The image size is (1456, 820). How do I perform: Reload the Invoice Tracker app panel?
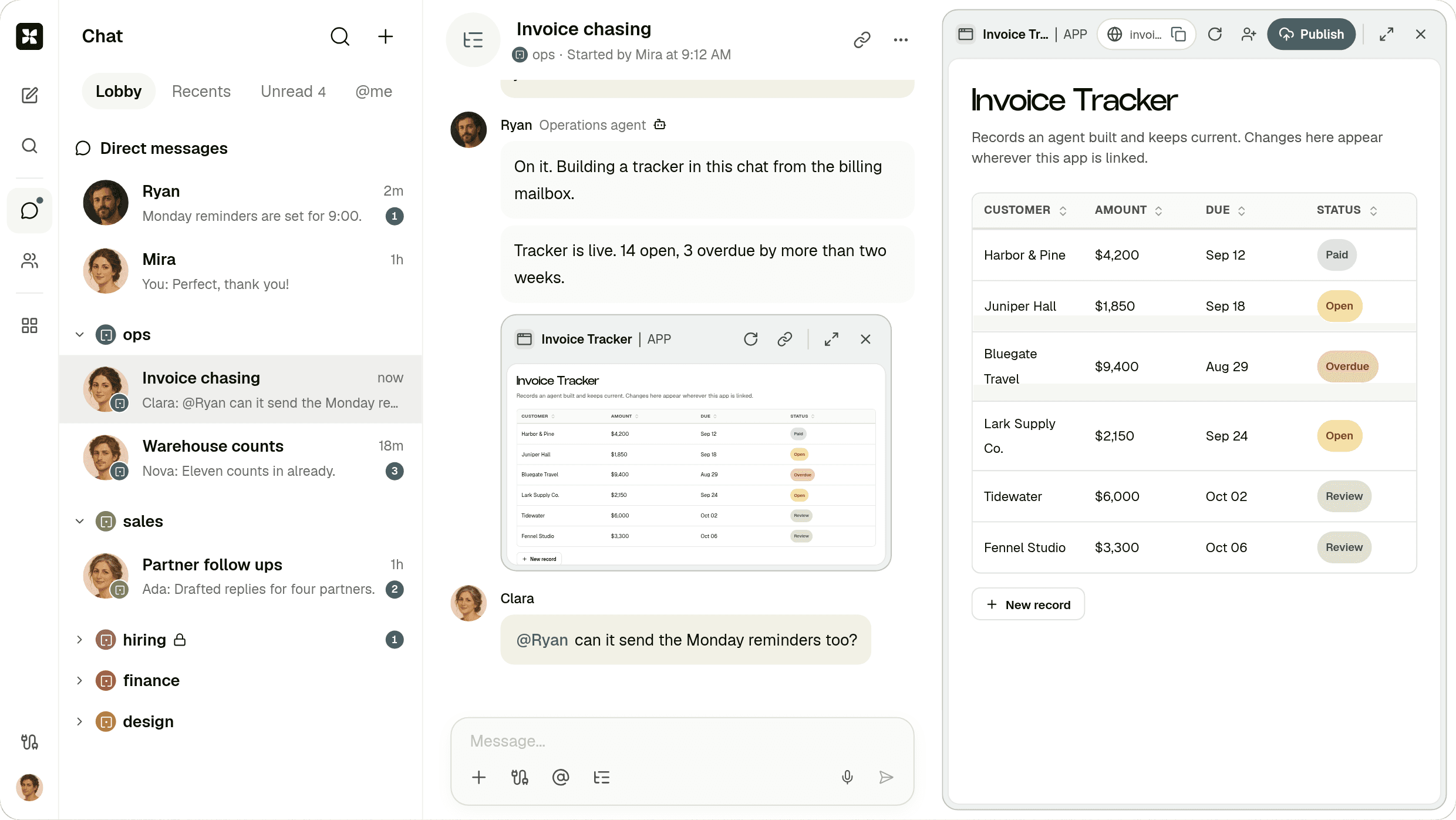tap(1215, 34)
